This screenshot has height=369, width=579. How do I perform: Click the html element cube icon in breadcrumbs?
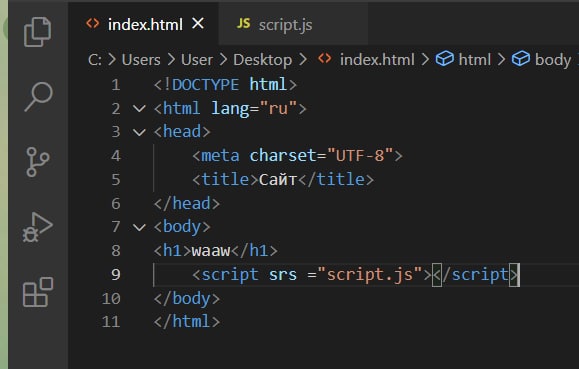(x=445, y=59)
